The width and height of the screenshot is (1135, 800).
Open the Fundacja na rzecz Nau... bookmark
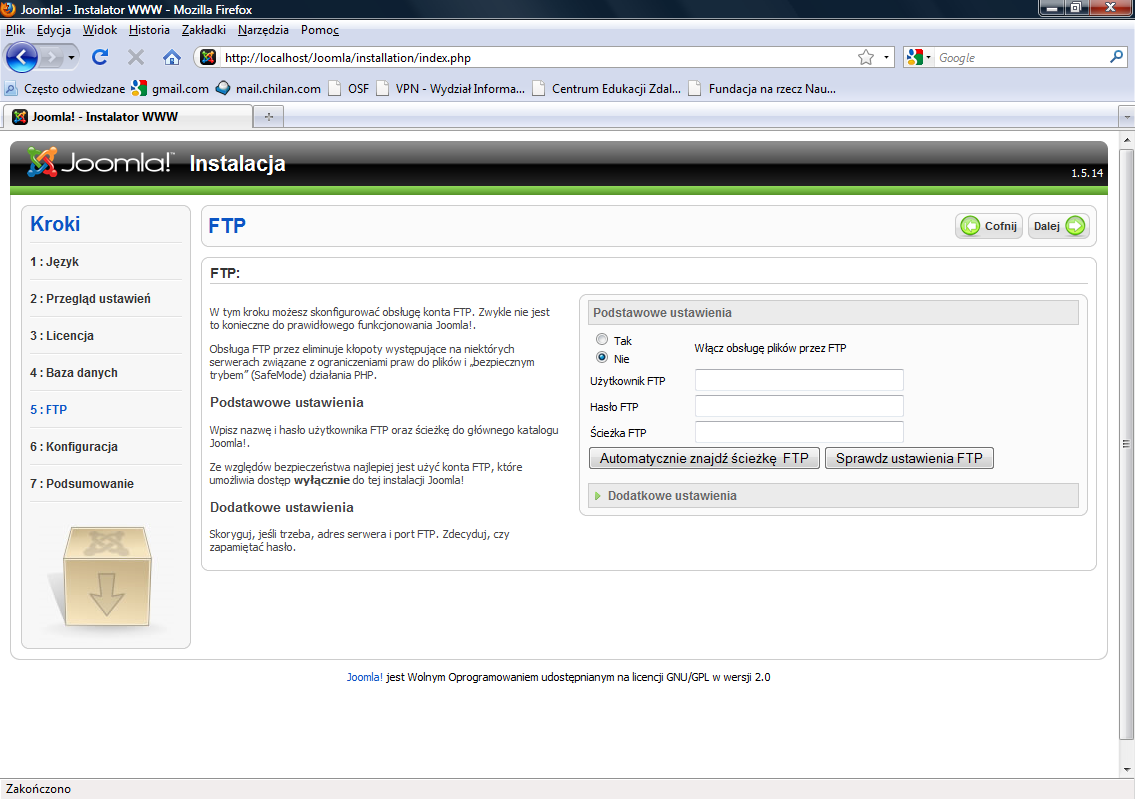762,88
